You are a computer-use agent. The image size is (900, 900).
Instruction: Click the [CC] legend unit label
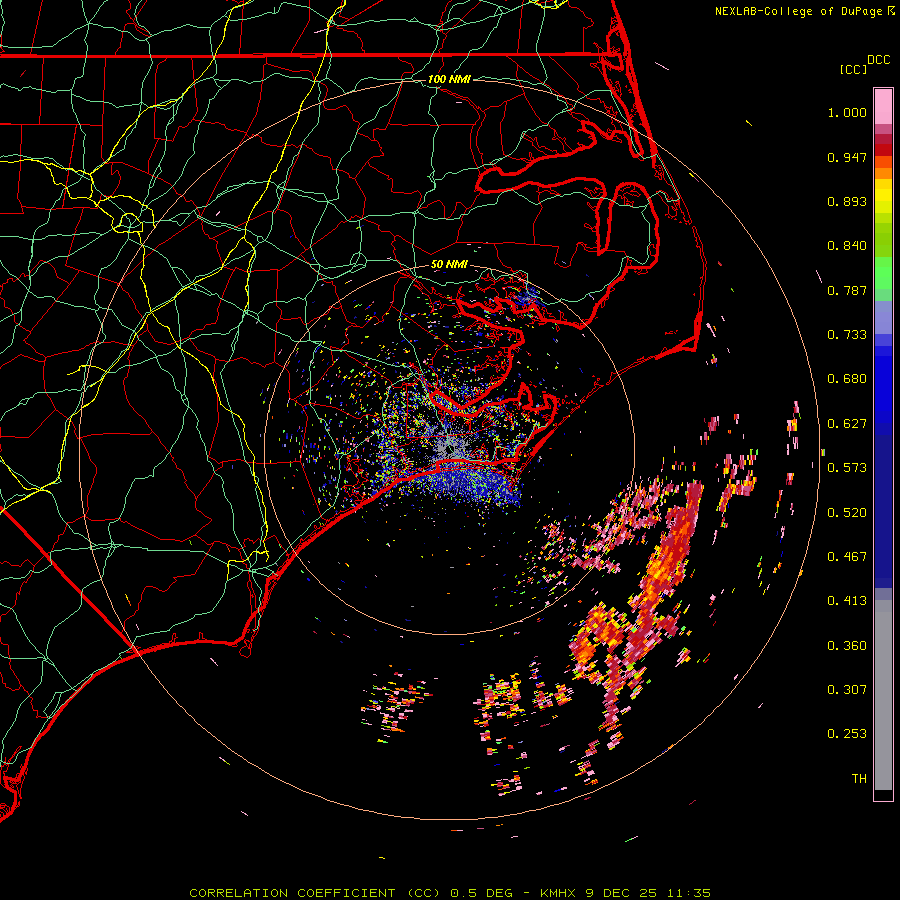pyautogui.click(x=852, y=69)
